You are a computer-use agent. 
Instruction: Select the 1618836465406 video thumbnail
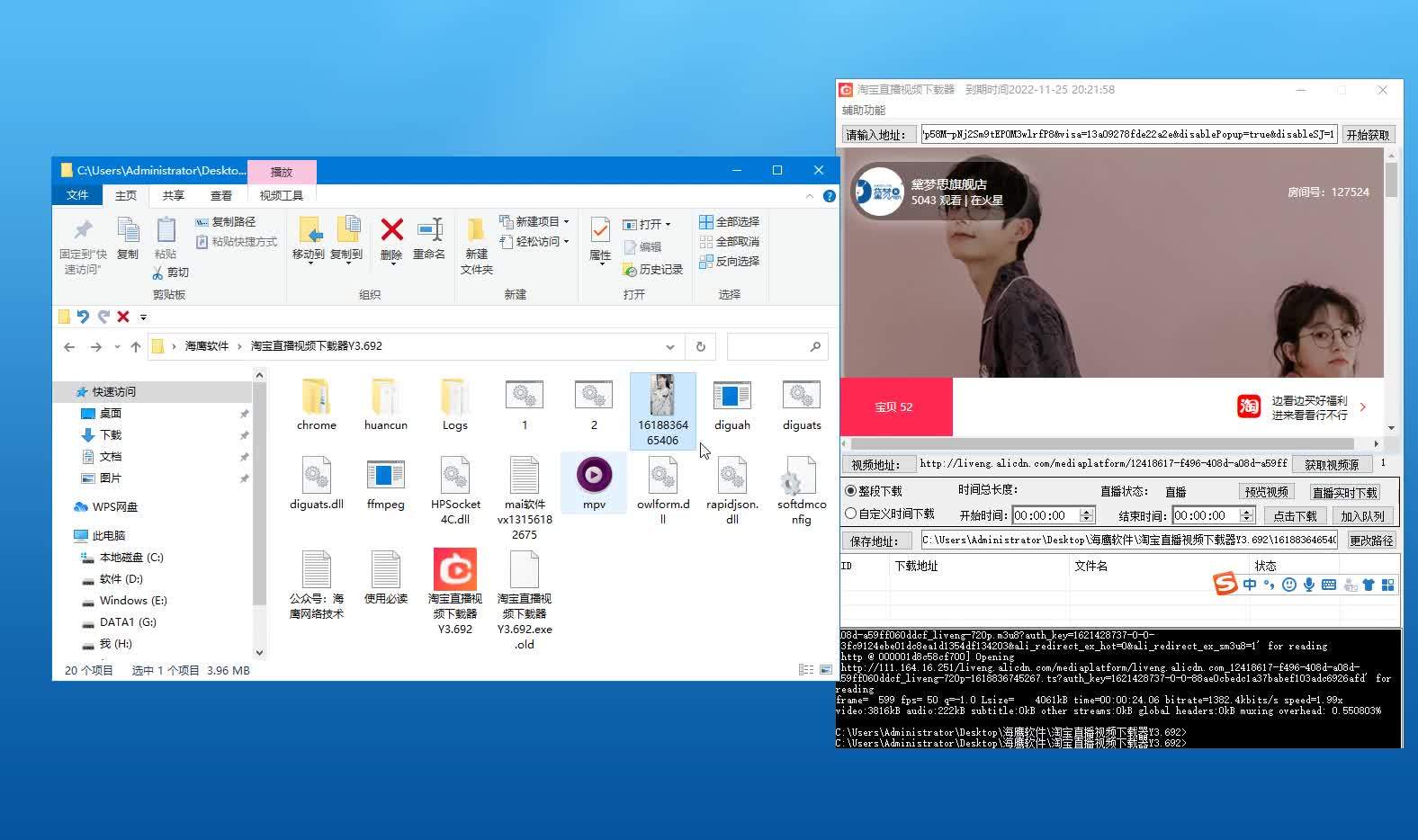click(x=663, y=411)
